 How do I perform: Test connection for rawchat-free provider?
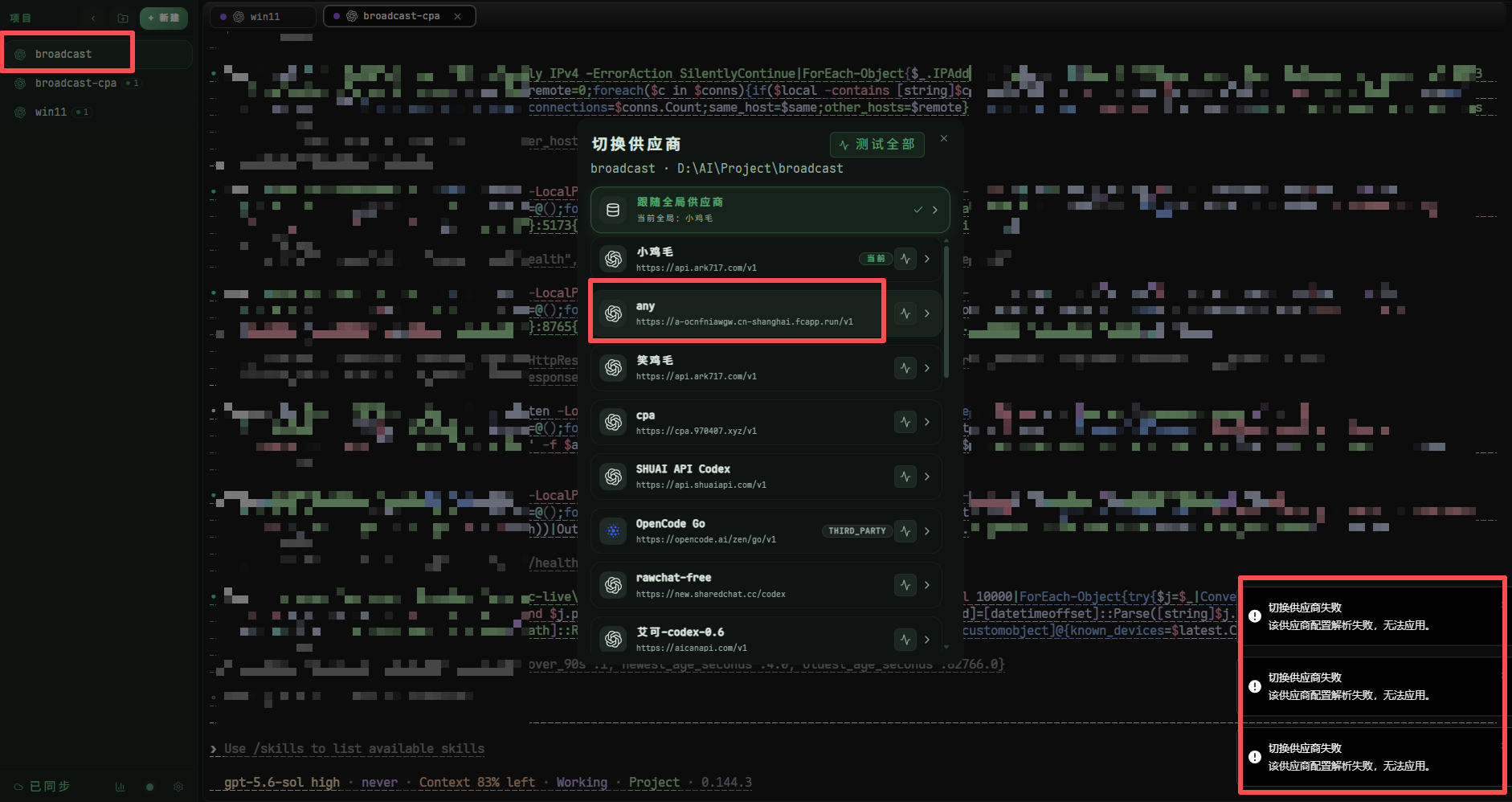[x=905, y=585]
